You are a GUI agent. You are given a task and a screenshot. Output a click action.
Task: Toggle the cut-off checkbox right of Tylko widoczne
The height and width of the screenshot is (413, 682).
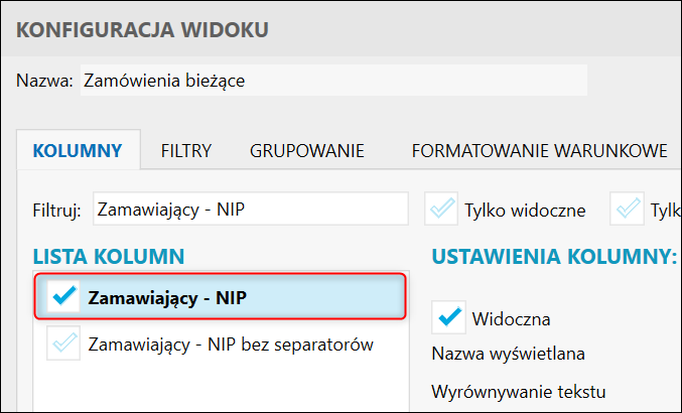pyautogui.click(x=630, y=209)
